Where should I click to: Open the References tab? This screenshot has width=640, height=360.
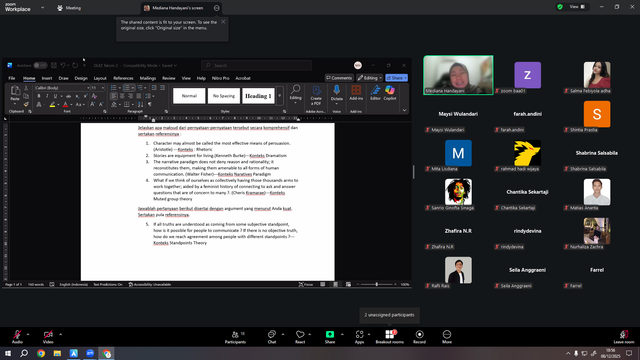123,78
